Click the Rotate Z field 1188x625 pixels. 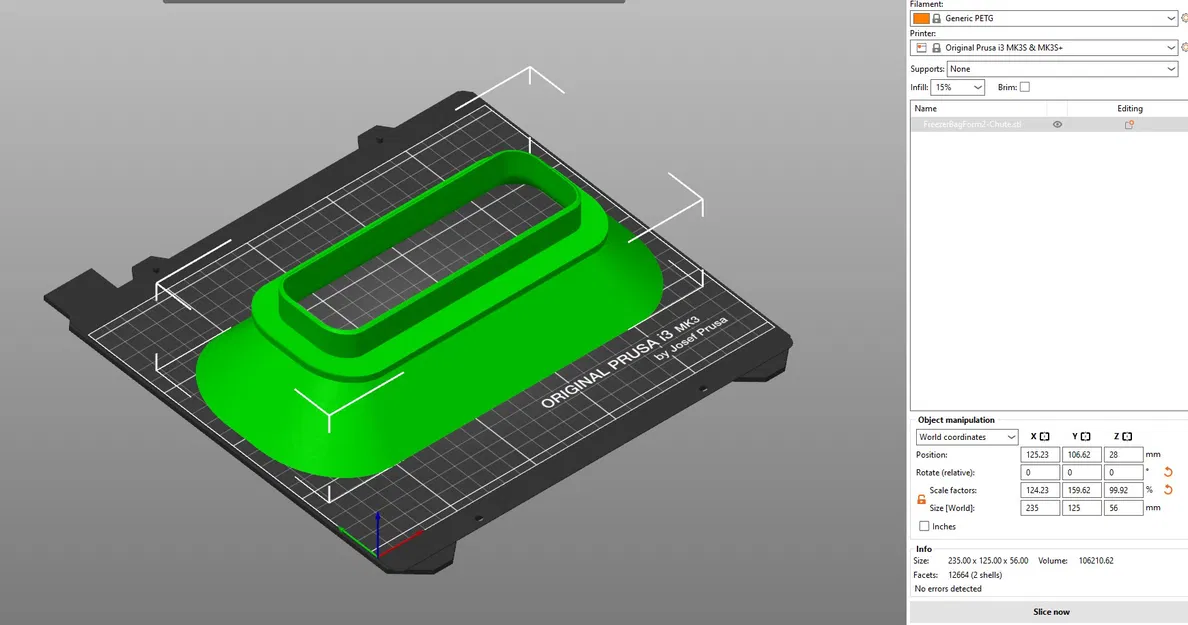pos(1123,472)
